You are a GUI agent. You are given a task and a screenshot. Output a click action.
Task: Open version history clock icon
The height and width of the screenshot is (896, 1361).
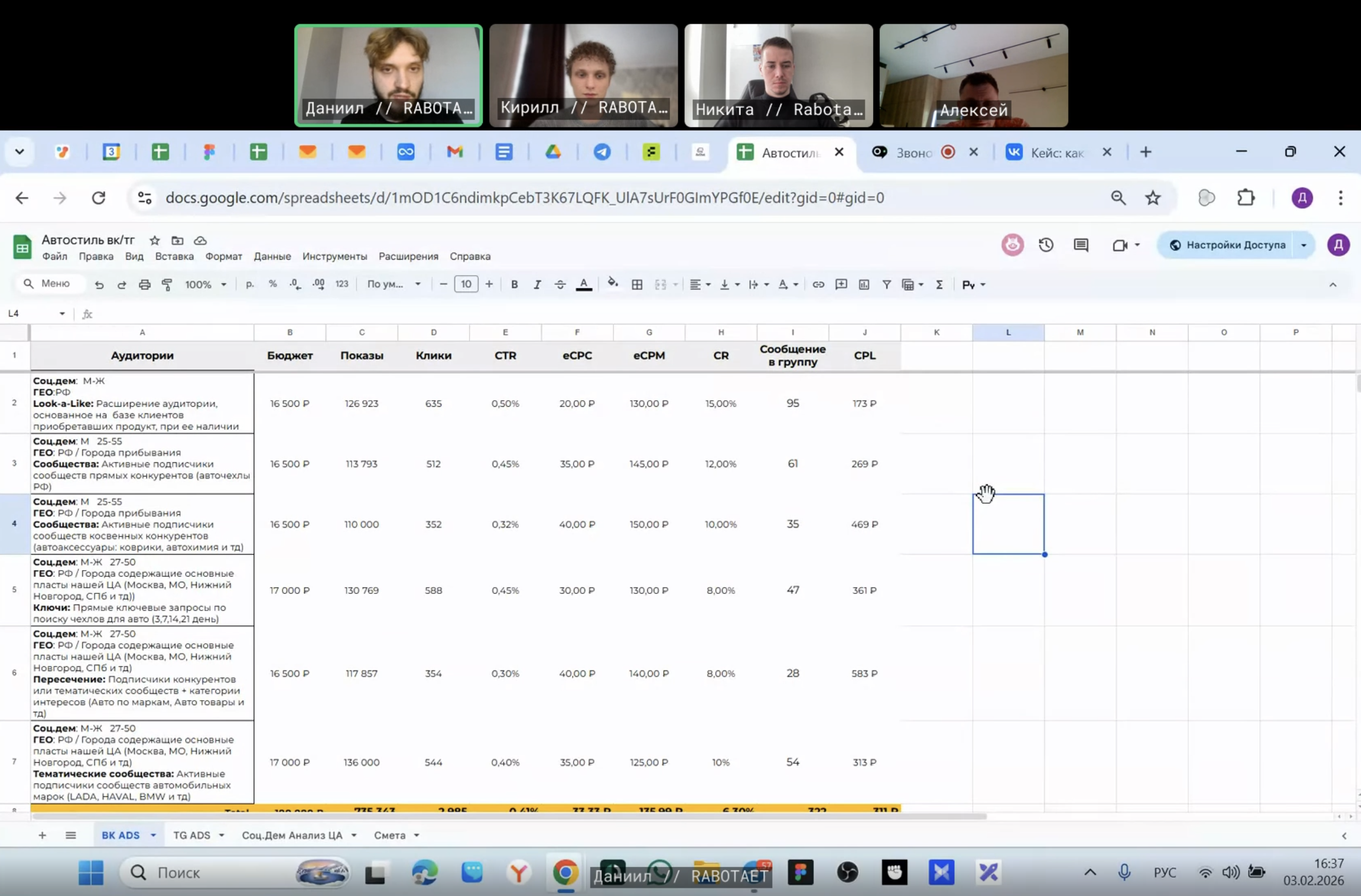(x=1046, y=245)
